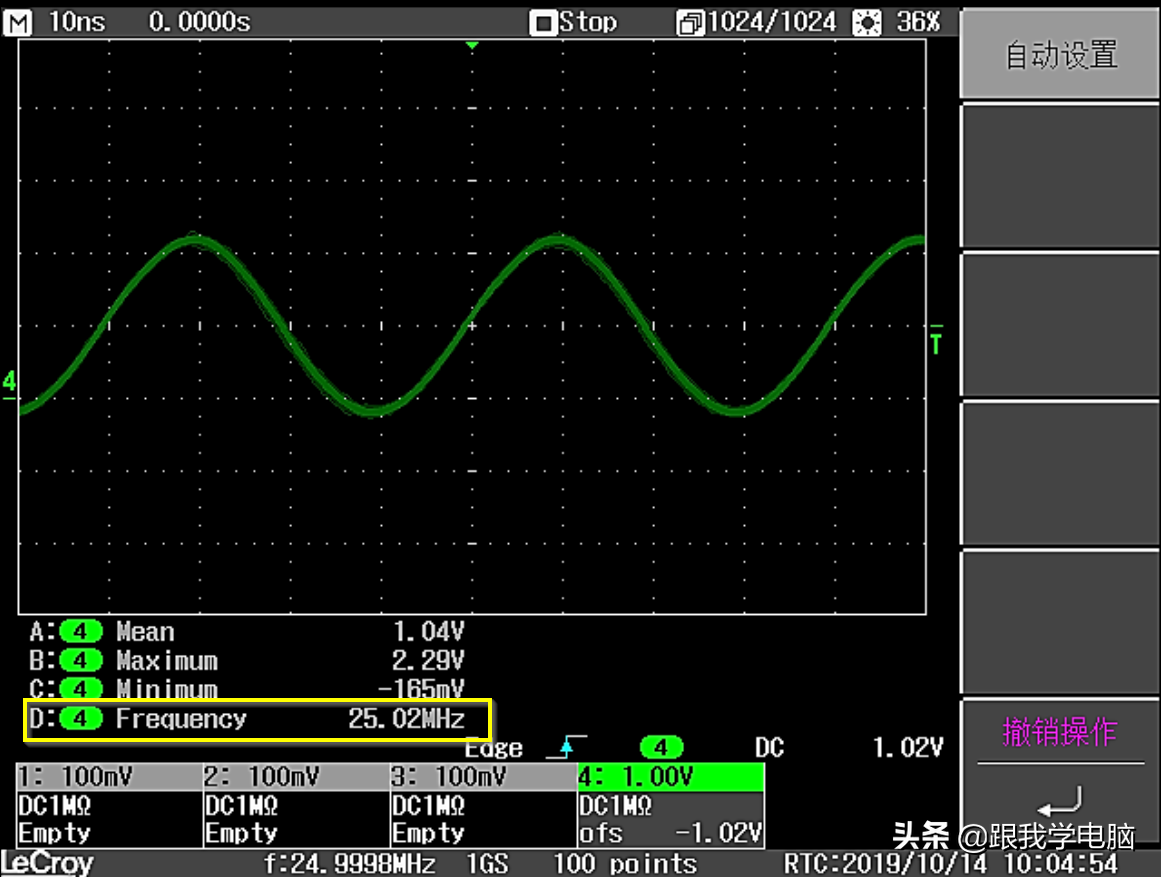The width and height of the screenshot is (1161, 877).
Task: Click the 0.0000s delay value
Action: click(x=200, y=22)
